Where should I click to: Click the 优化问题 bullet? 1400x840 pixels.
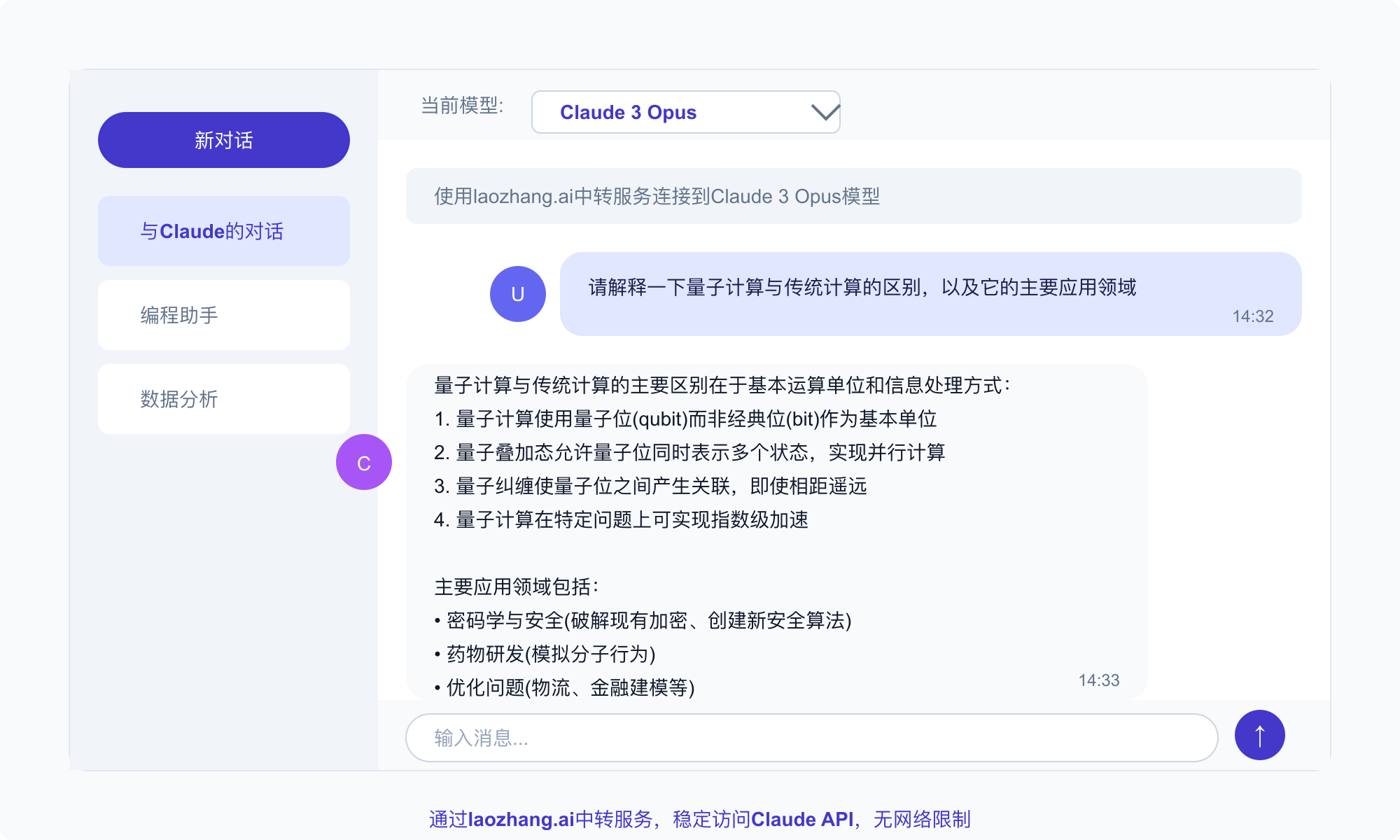[564, 687]
